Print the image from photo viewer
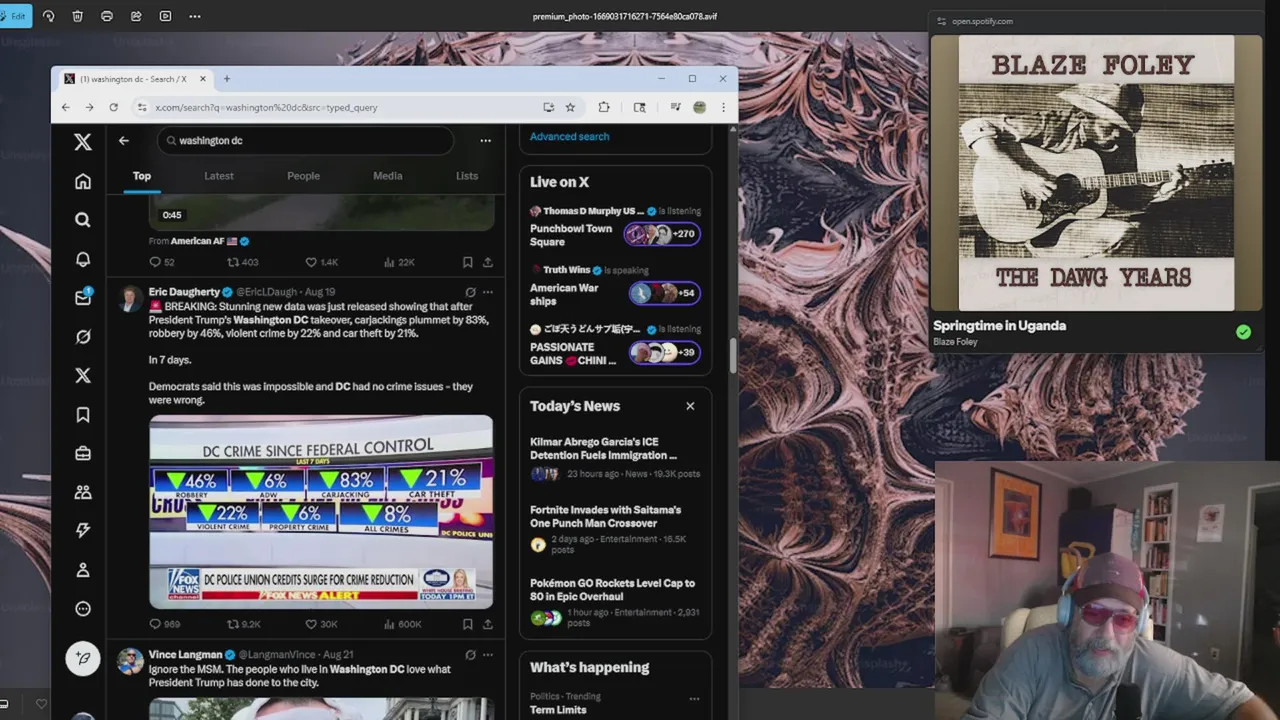 (107, 16)
